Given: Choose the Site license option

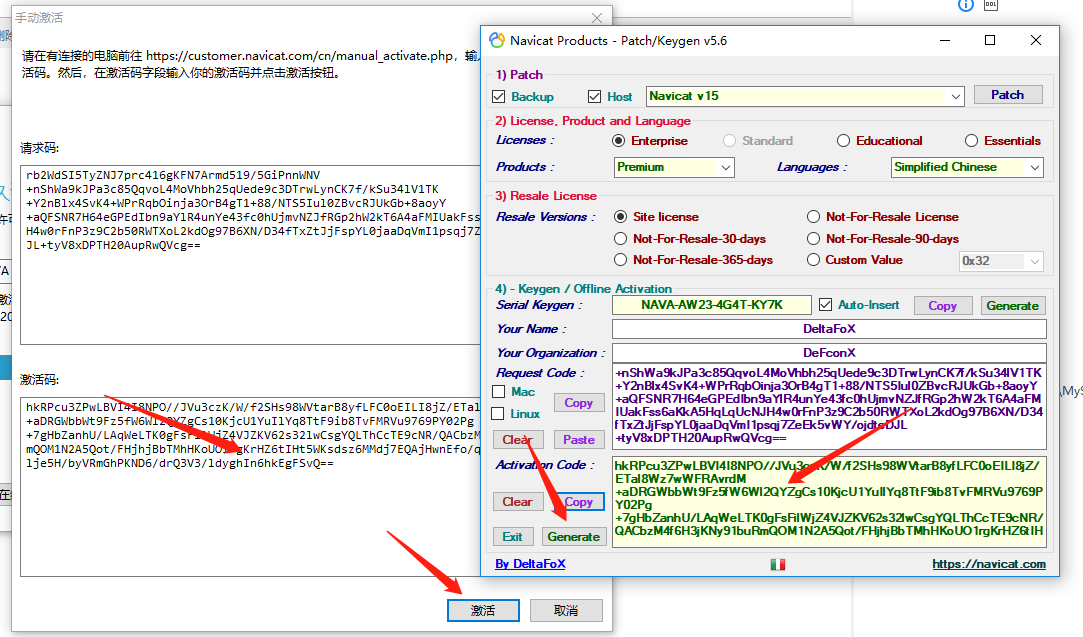Looking at the screenshot, I should click(621, 217).
